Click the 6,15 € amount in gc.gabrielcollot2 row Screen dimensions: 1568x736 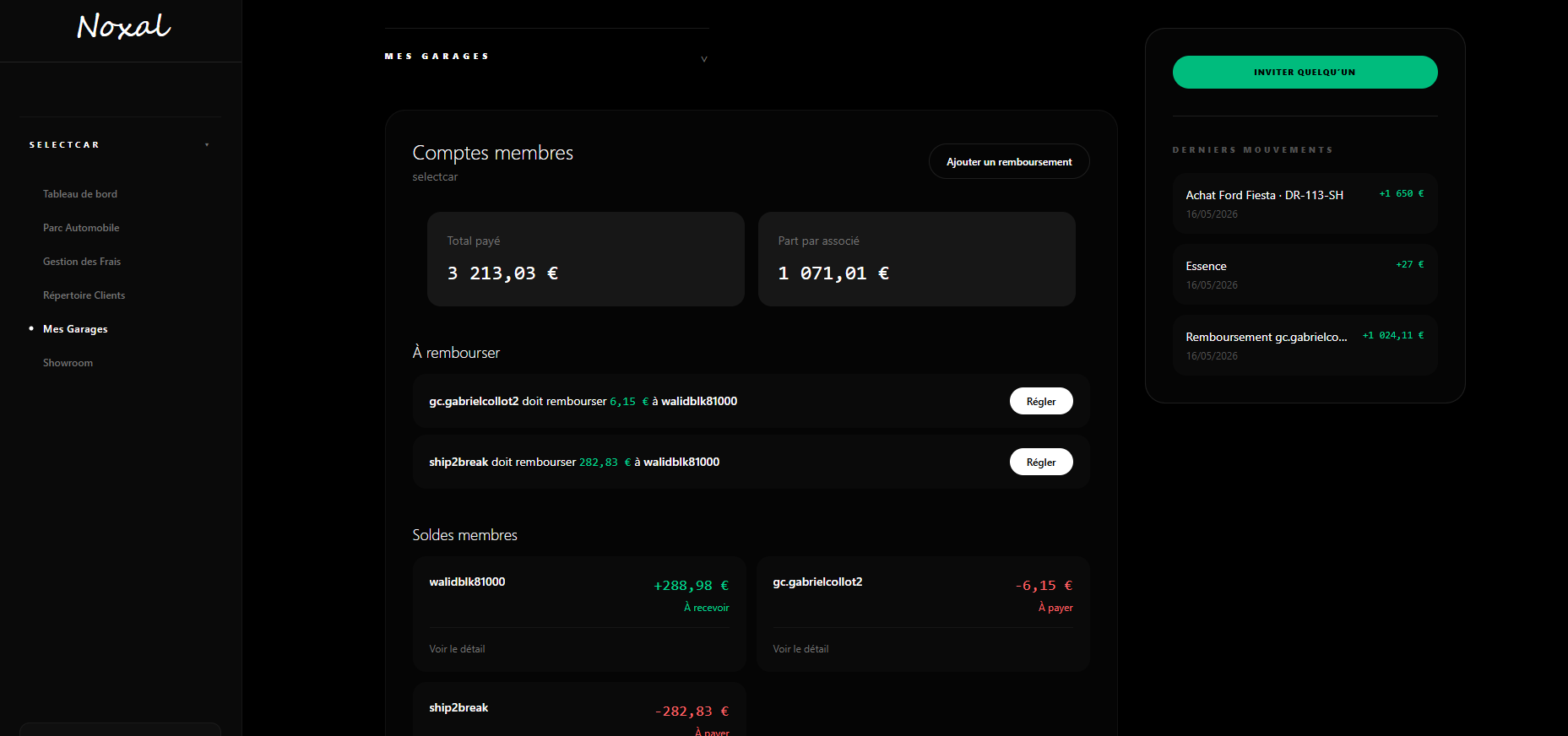coord(629,402)
